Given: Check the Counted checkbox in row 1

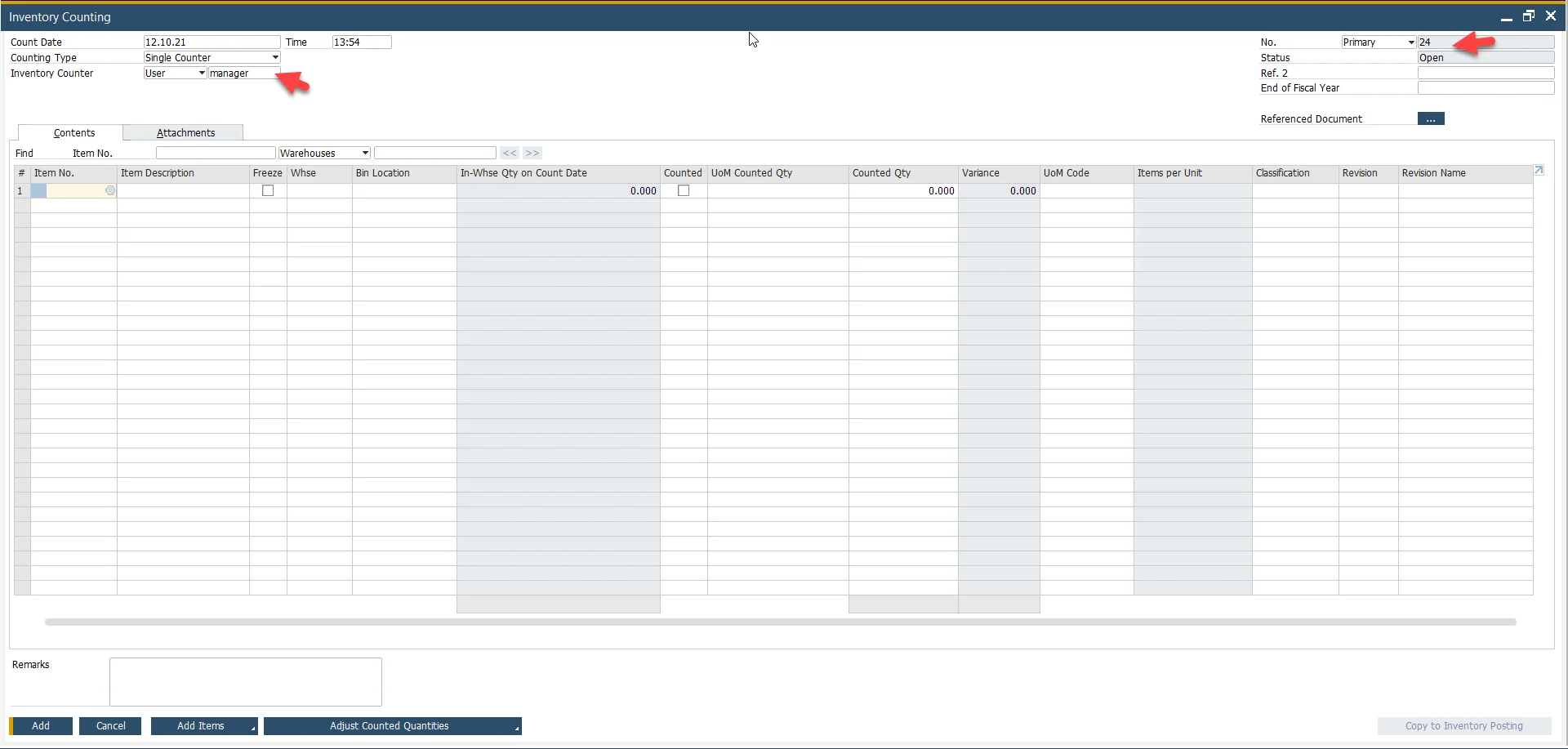Looking at the screenshot, I should click(x=684, y=191).
